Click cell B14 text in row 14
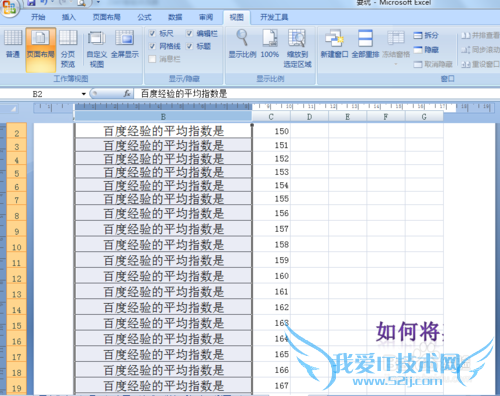 point(163,307)
